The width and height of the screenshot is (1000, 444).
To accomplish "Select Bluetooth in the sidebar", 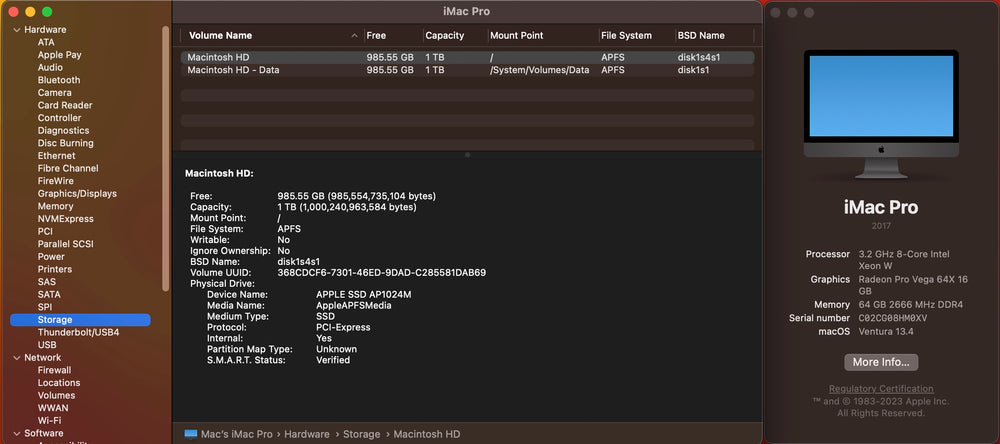I will coord(59,80).
